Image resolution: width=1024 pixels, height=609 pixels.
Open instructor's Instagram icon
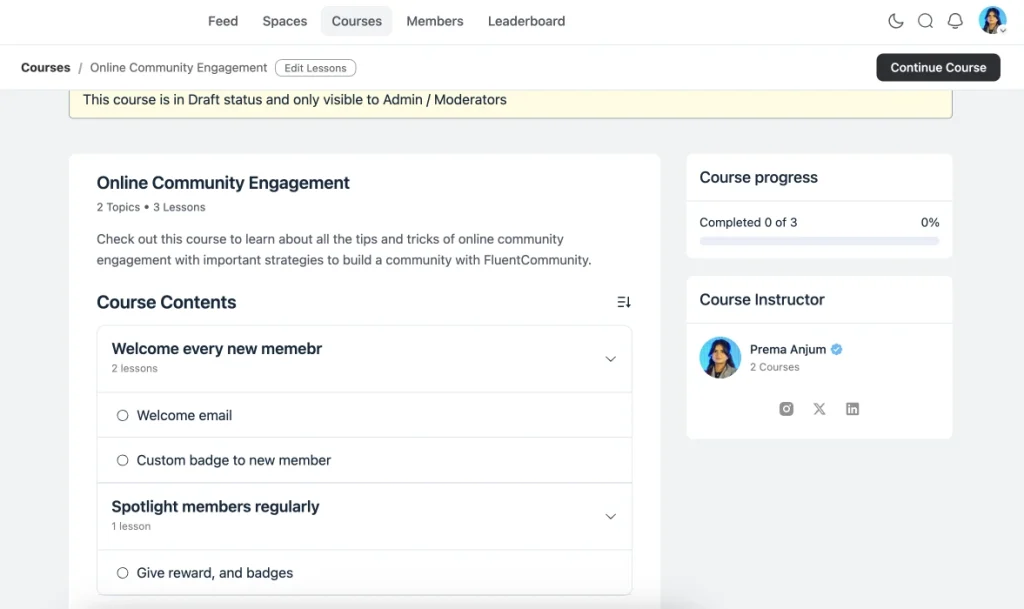tap(786, 409)
